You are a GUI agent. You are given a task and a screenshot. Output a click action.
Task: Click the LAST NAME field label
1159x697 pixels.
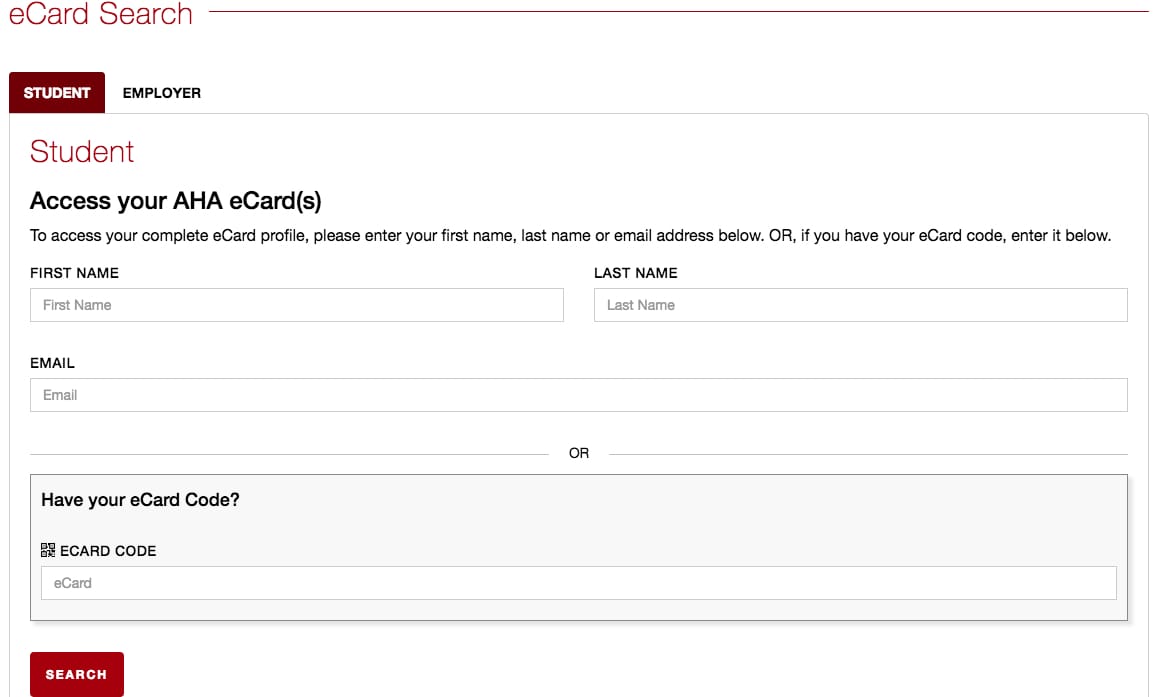636,273
